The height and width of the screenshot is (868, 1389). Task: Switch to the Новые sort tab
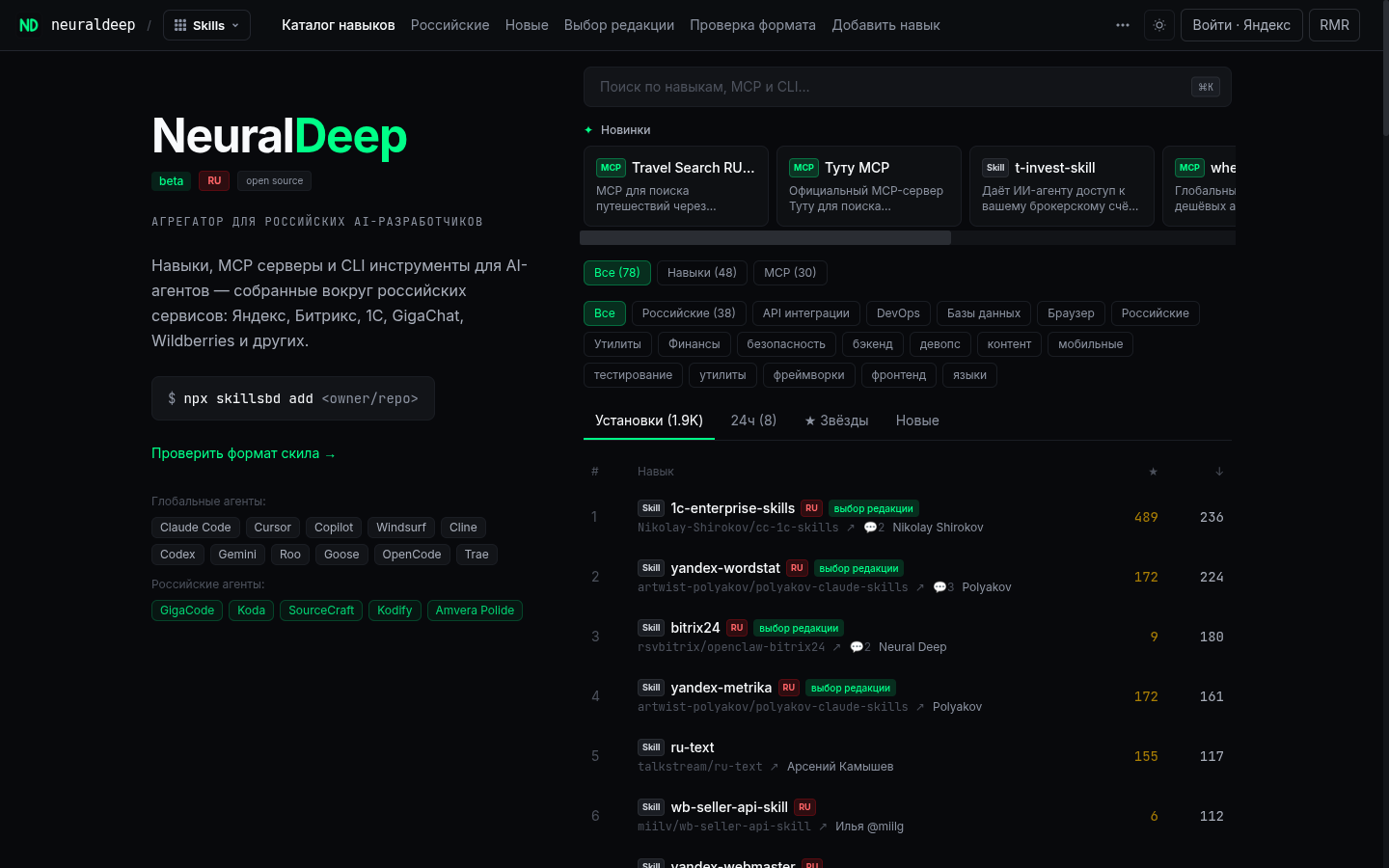click(917, 420)
